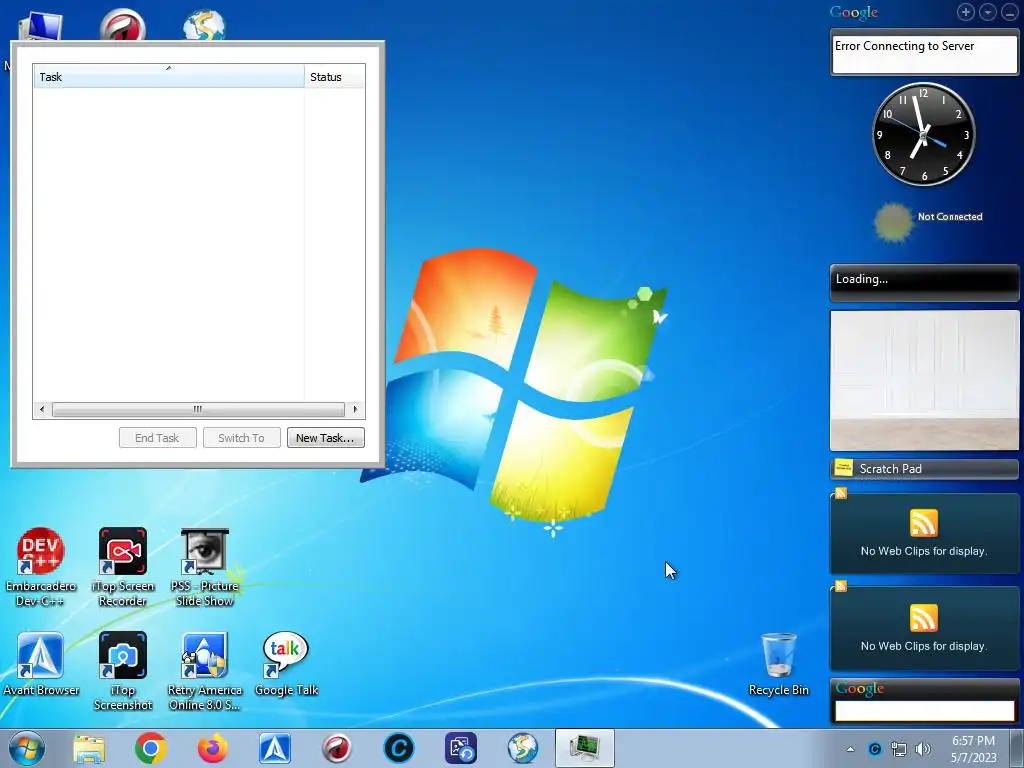The height and width of the screenshot is (768, 1024).
Task: Open Avant Browser taskbar icon
Action: click(x=275, y=748)
